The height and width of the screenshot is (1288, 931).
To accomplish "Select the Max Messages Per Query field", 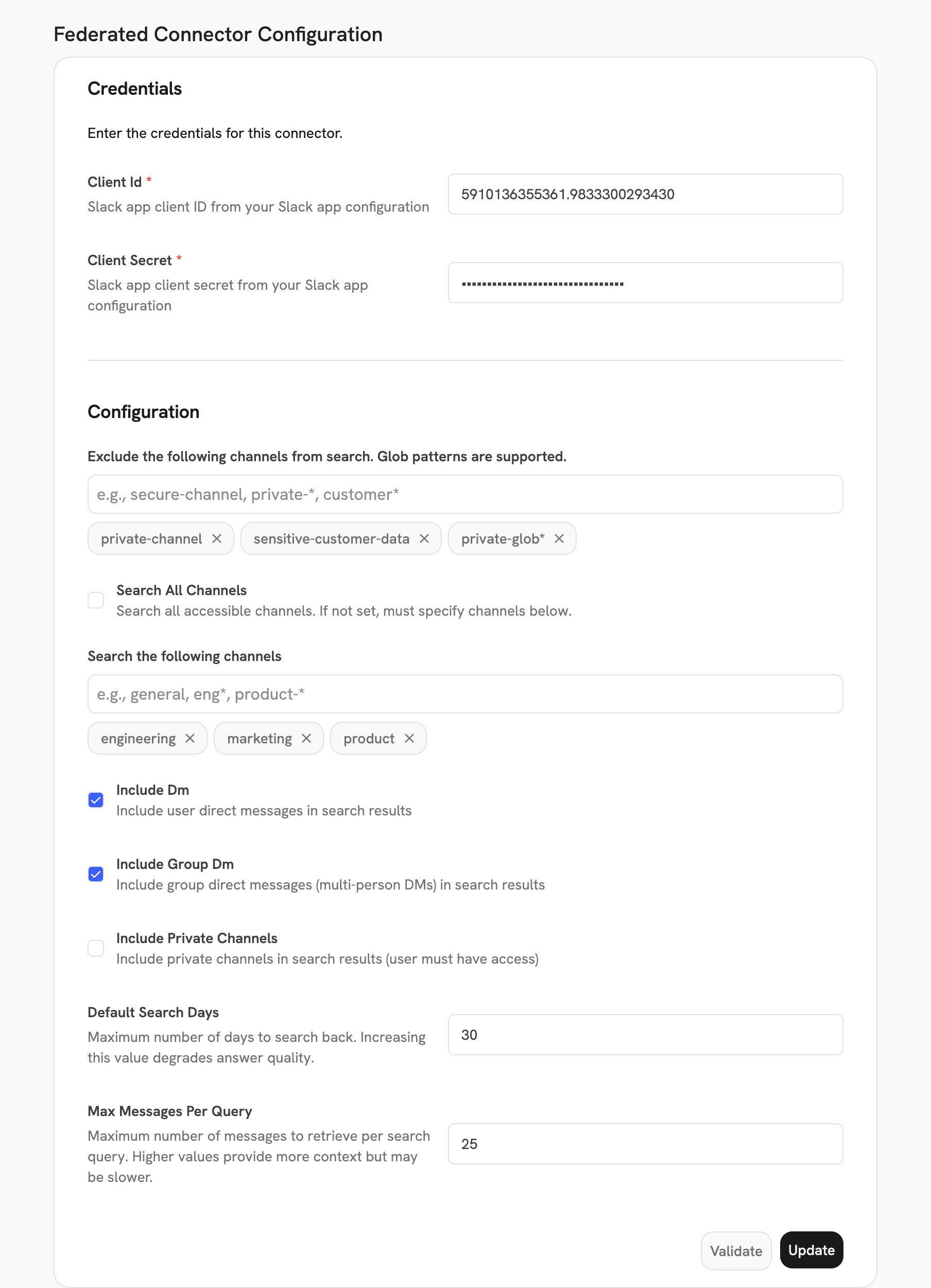I will (645, 1144).
